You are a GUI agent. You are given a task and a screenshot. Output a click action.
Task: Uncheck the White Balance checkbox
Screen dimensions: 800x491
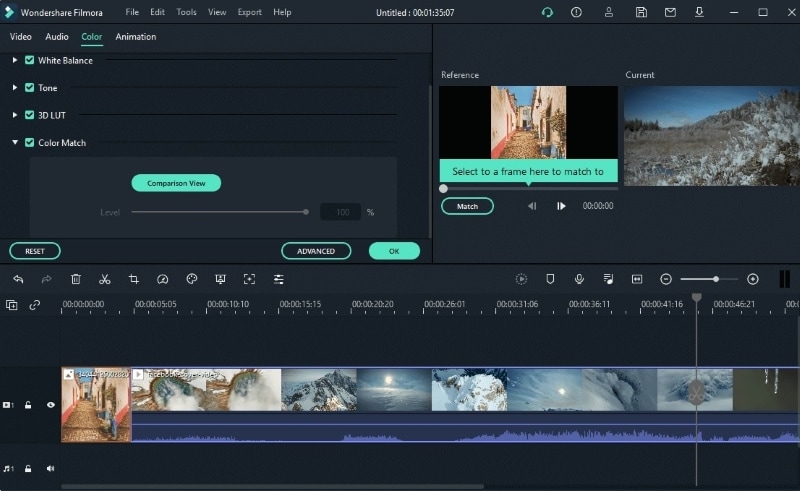(x=30, y=60)
